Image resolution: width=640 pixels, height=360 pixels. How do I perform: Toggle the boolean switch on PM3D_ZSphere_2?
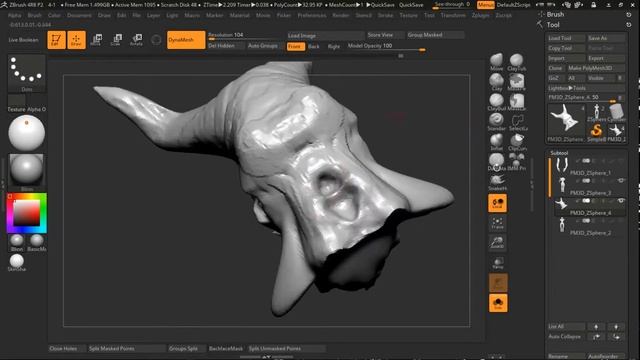[x=586, y=221]
